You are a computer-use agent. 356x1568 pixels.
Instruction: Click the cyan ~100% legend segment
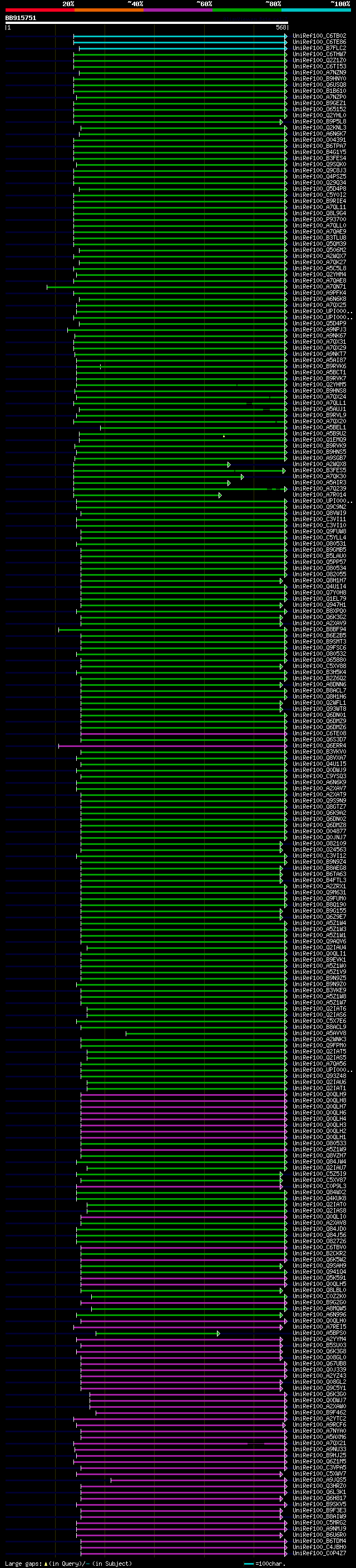pos(316,10)
